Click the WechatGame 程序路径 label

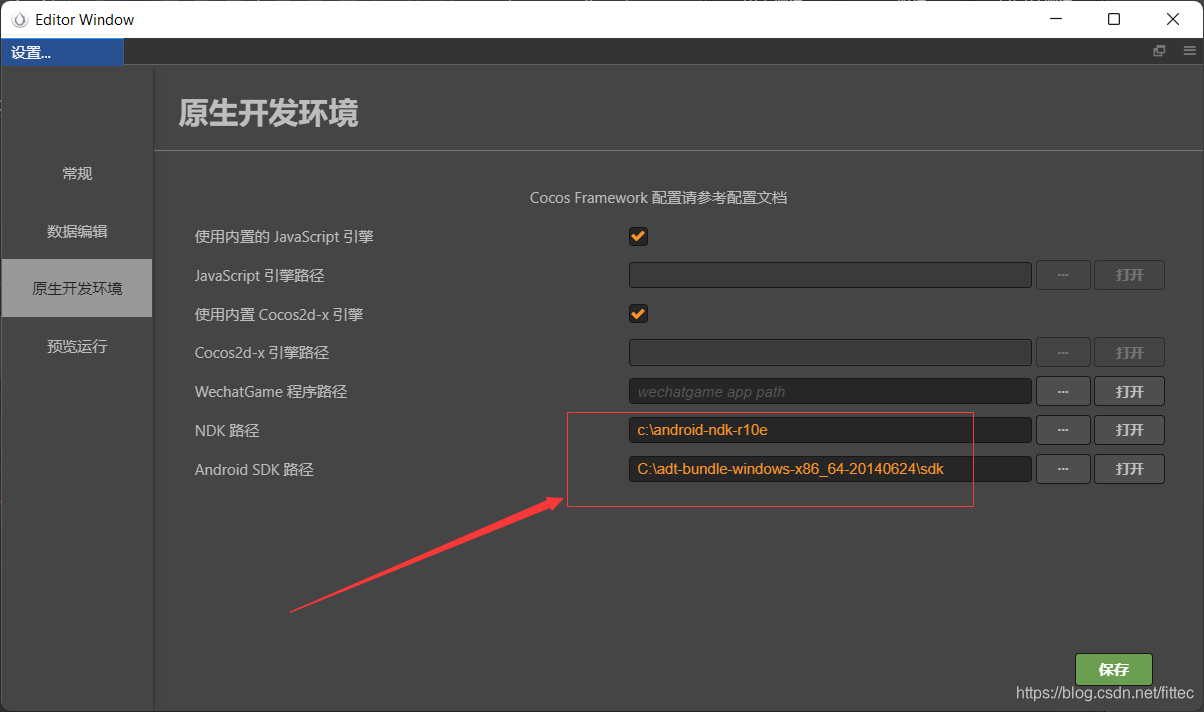tap(271, 392)
